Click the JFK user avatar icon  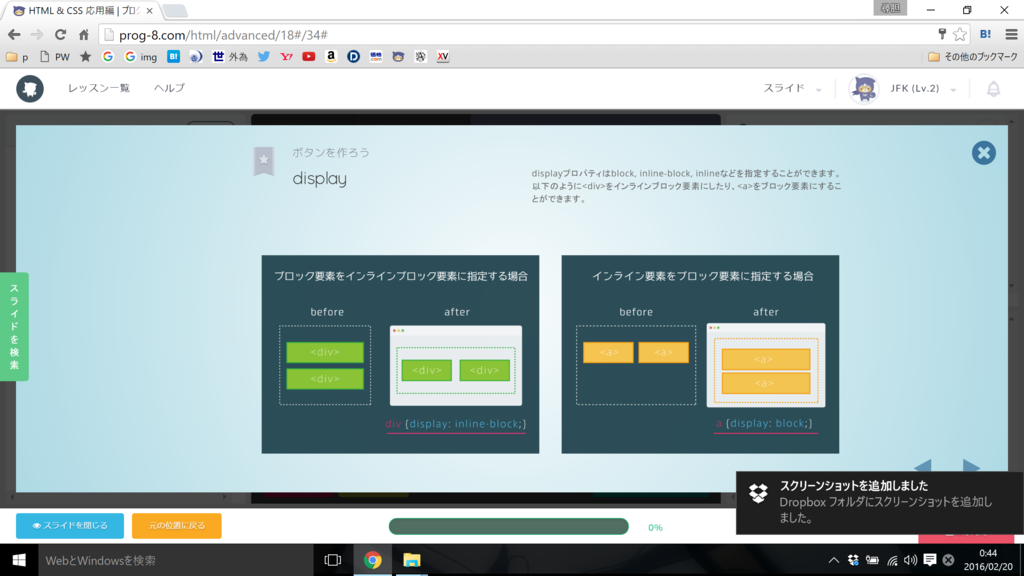pyautogui.click(x=864, y=88)
